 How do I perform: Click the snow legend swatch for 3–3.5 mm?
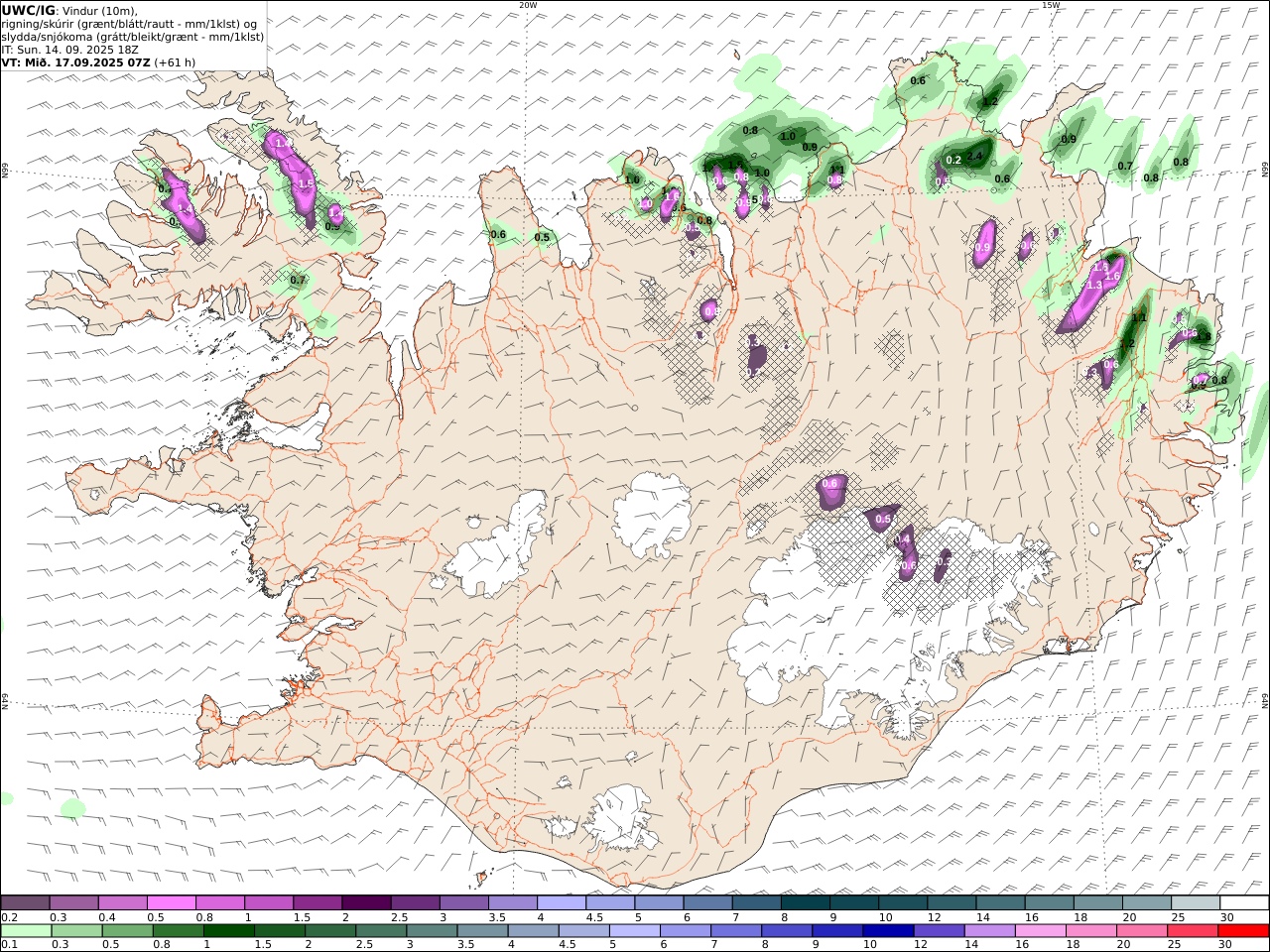pyautogui.click(x=463, y=902)
